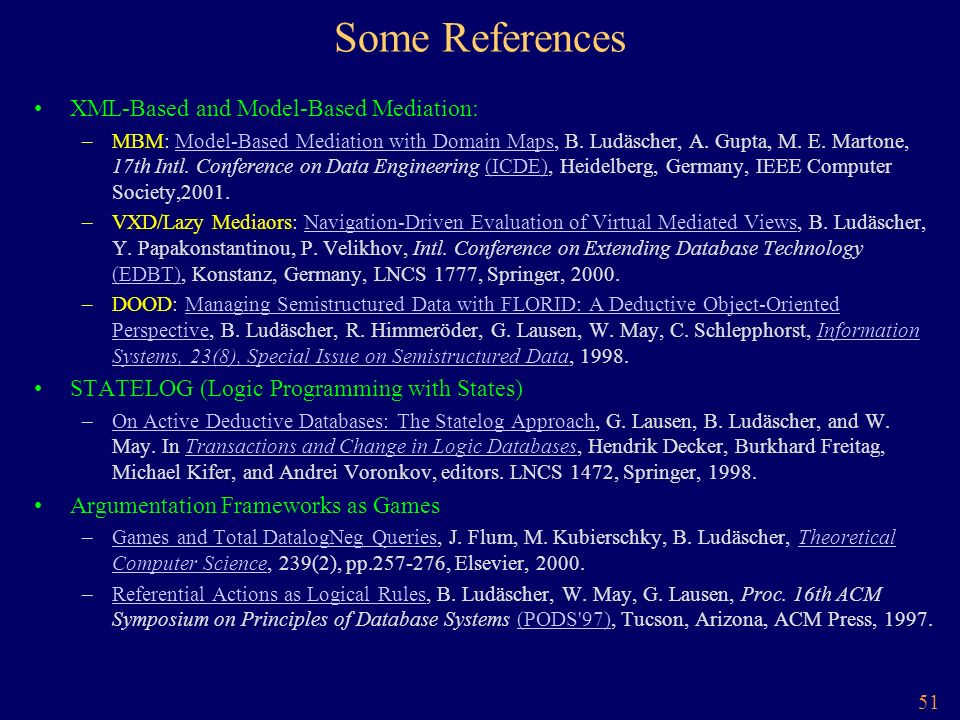Click the STATELOG (Logic Programming with States) heading
The width and height of the screenshot is (960, 720).
pyautogui.click(x=296, y=389)
